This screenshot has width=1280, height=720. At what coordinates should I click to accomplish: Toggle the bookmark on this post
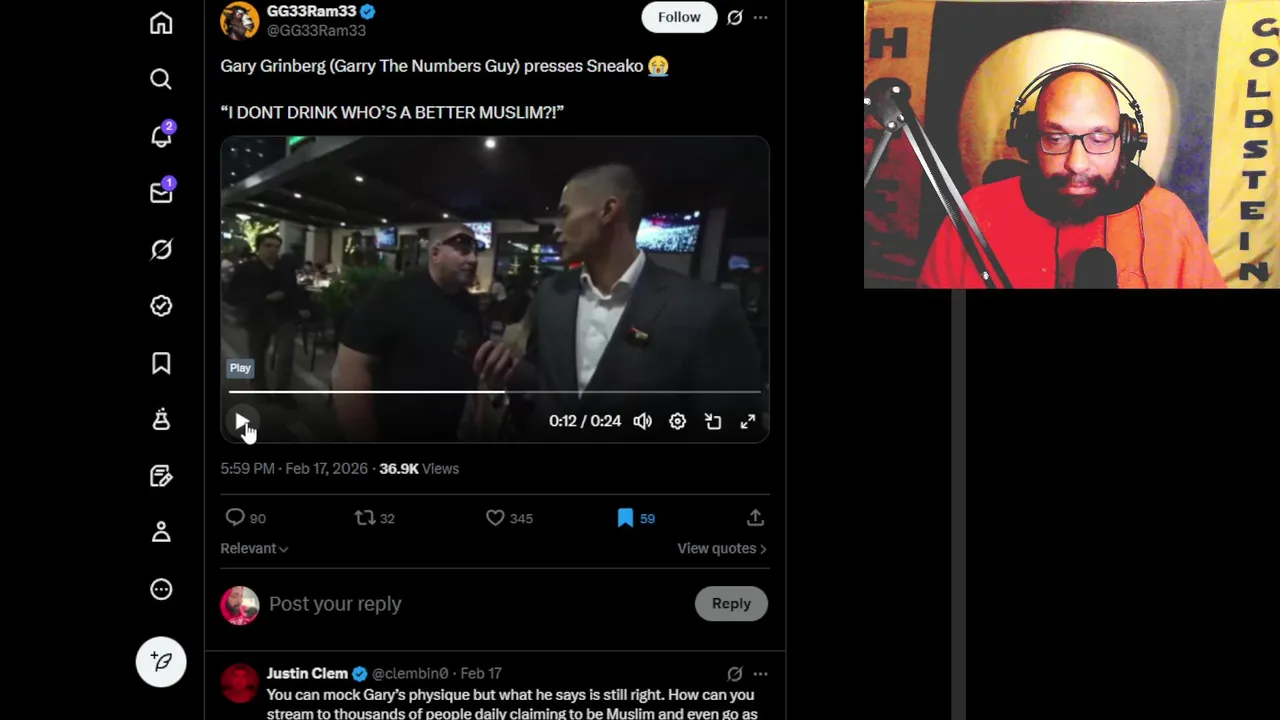coord(625,518)
